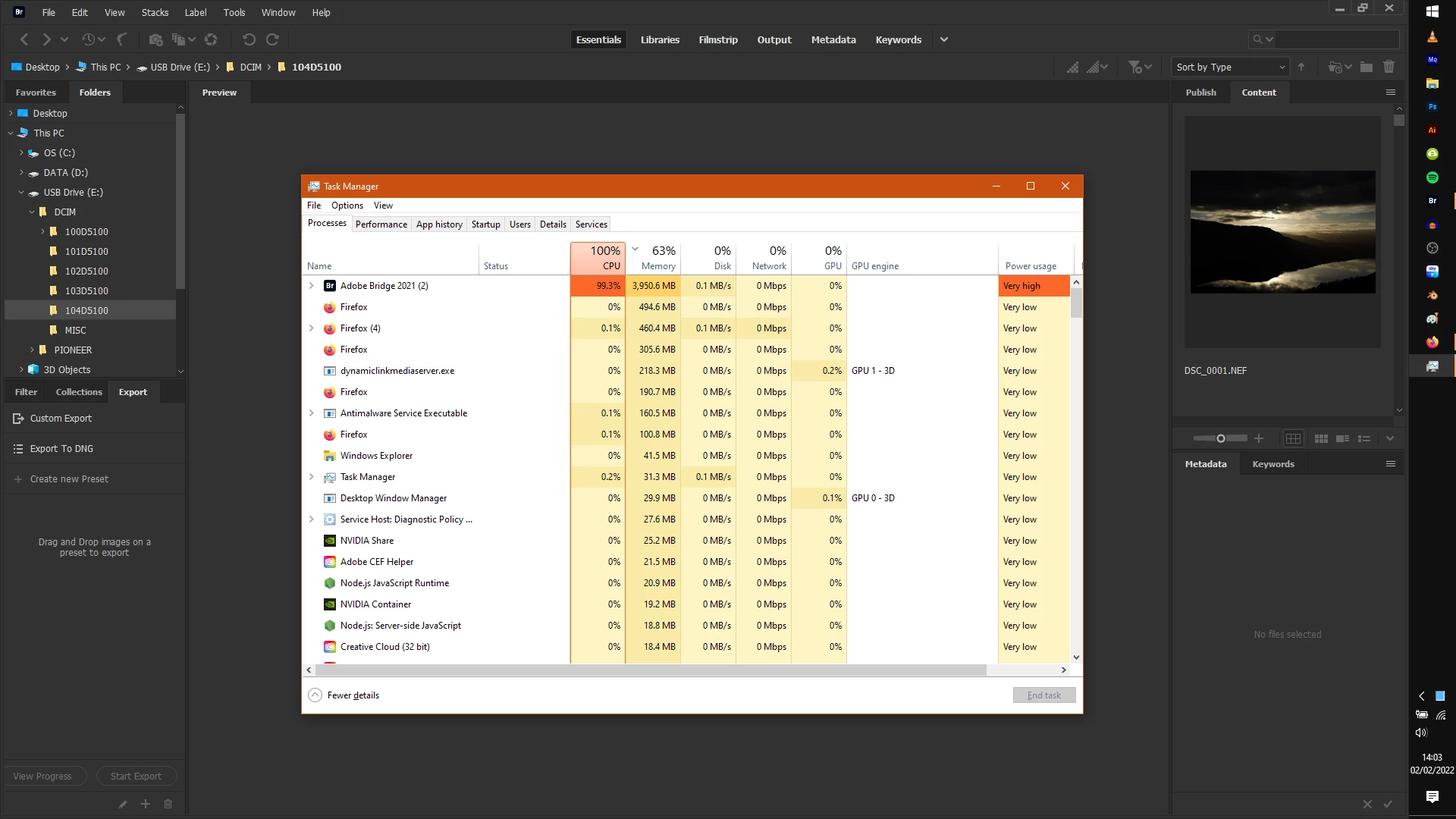Click the filter by rating funnel icon

pyautogui.click(x=1134, y=67)
